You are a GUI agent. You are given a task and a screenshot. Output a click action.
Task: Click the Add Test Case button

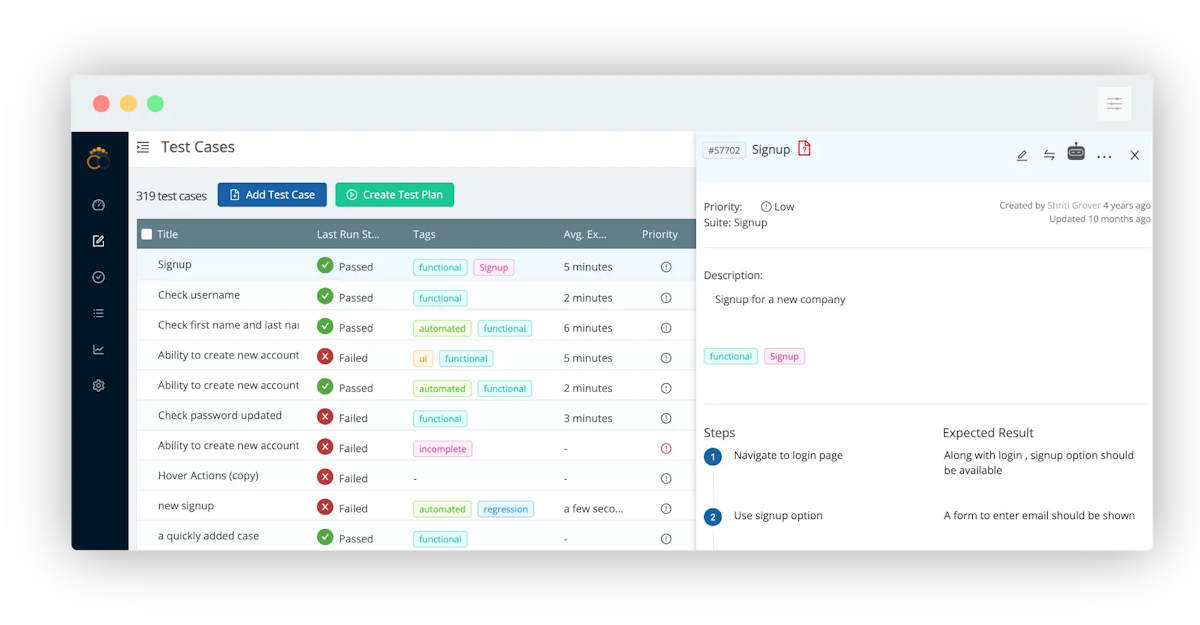click(x=272, y=194)
